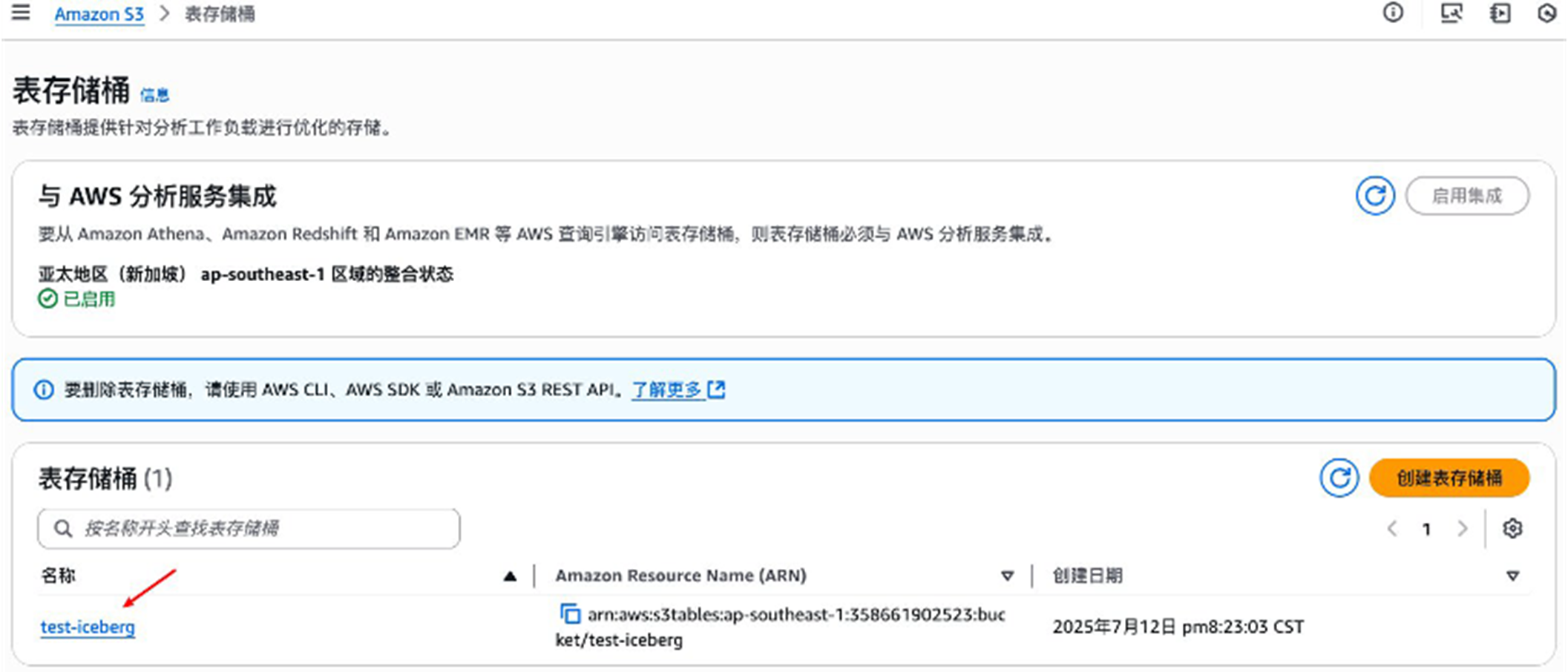This screenshot has height=672, width=1568.
Task: Sort by Amazon Resource Name column arrow
Action: click(1007, 576)
